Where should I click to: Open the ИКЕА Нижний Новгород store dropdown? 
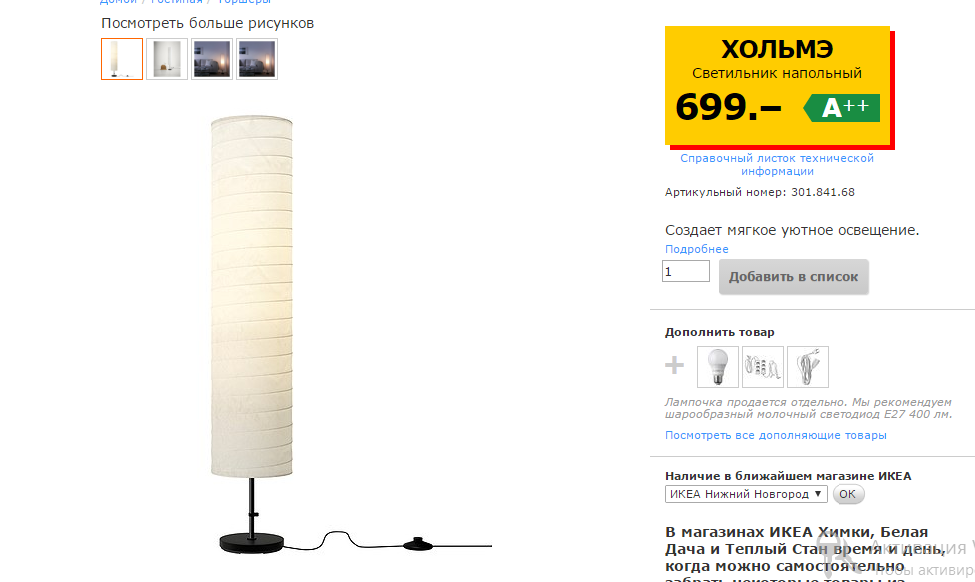[746, 494]
